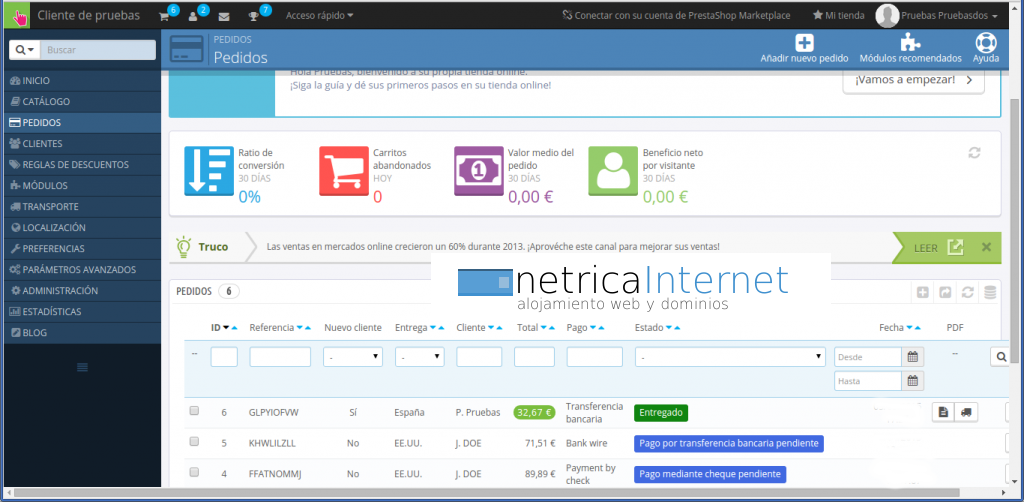Screen dimensions: 1024x502
Task: Open the new customers notification icon
Action: pyautogui.click(x=193, y=16)
